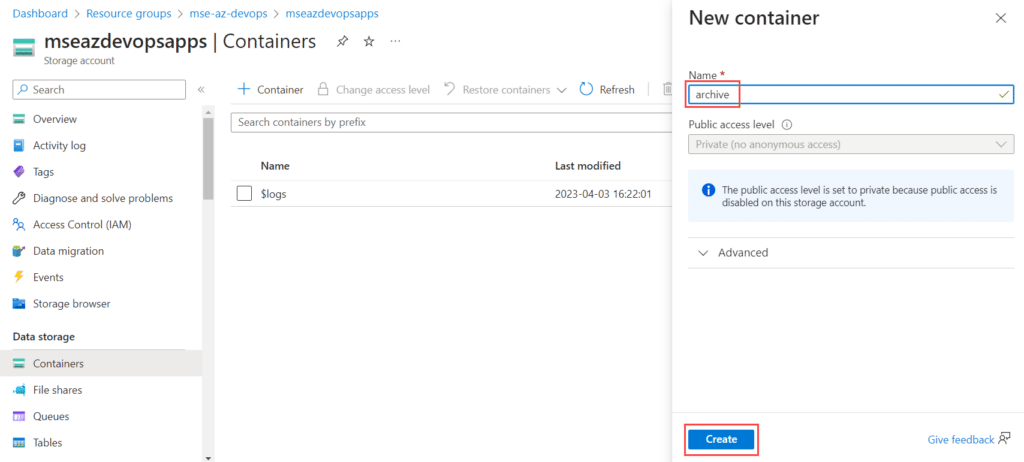Click the blue info icon in notice banner
This screenshot has height=462, width=1024.
[708, 190]
